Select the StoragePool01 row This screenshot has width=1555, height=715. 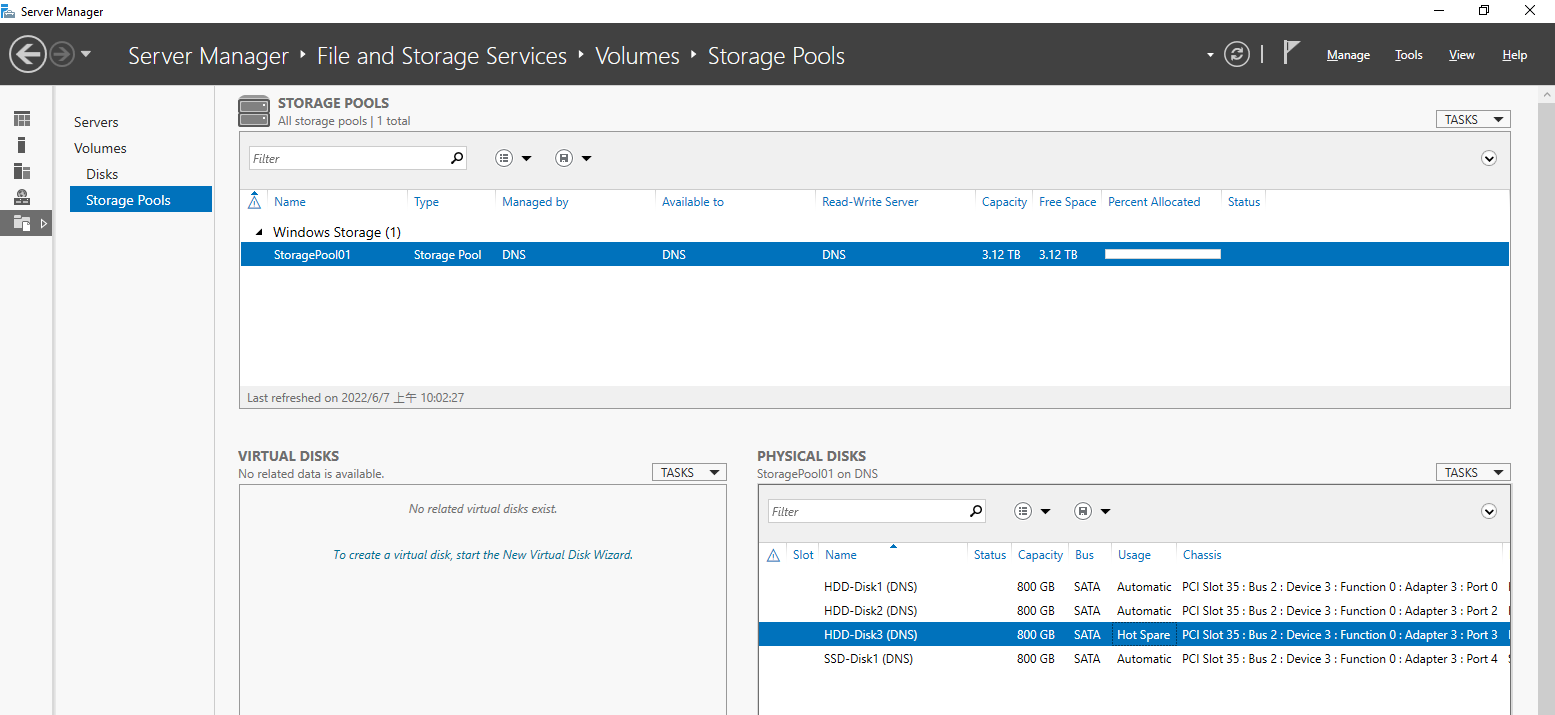pos(875,255)
